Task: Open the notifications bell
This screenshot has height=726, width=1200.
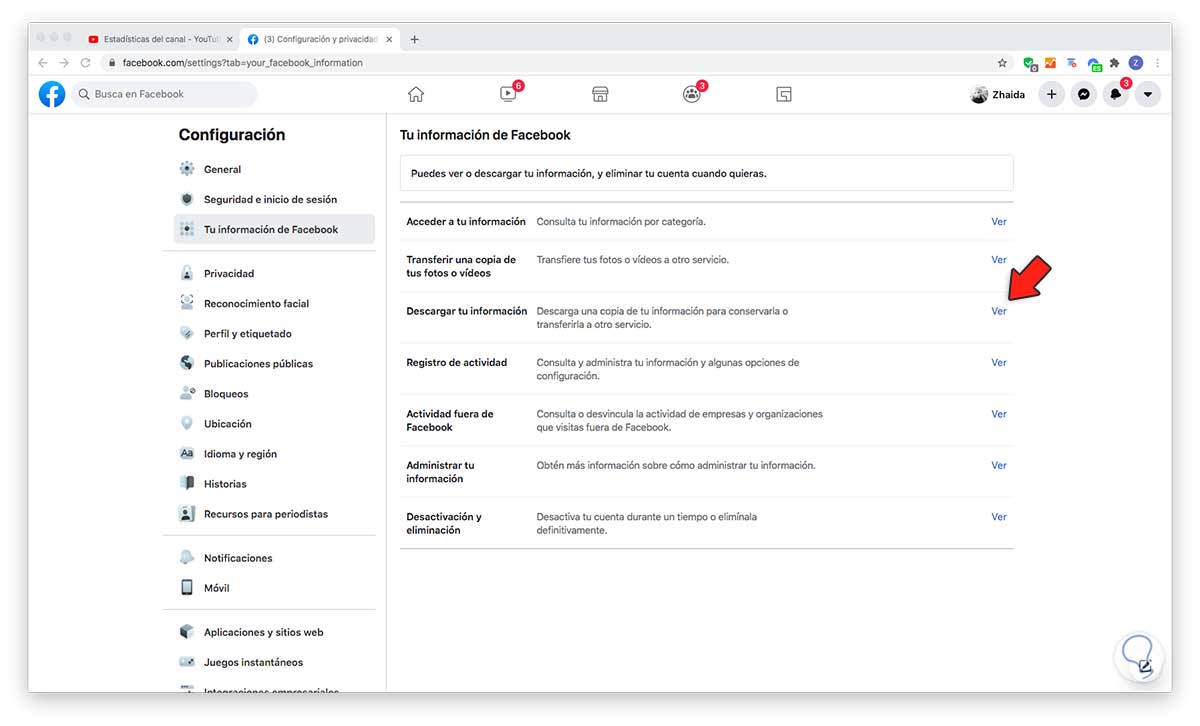Action: (1115, 94)
